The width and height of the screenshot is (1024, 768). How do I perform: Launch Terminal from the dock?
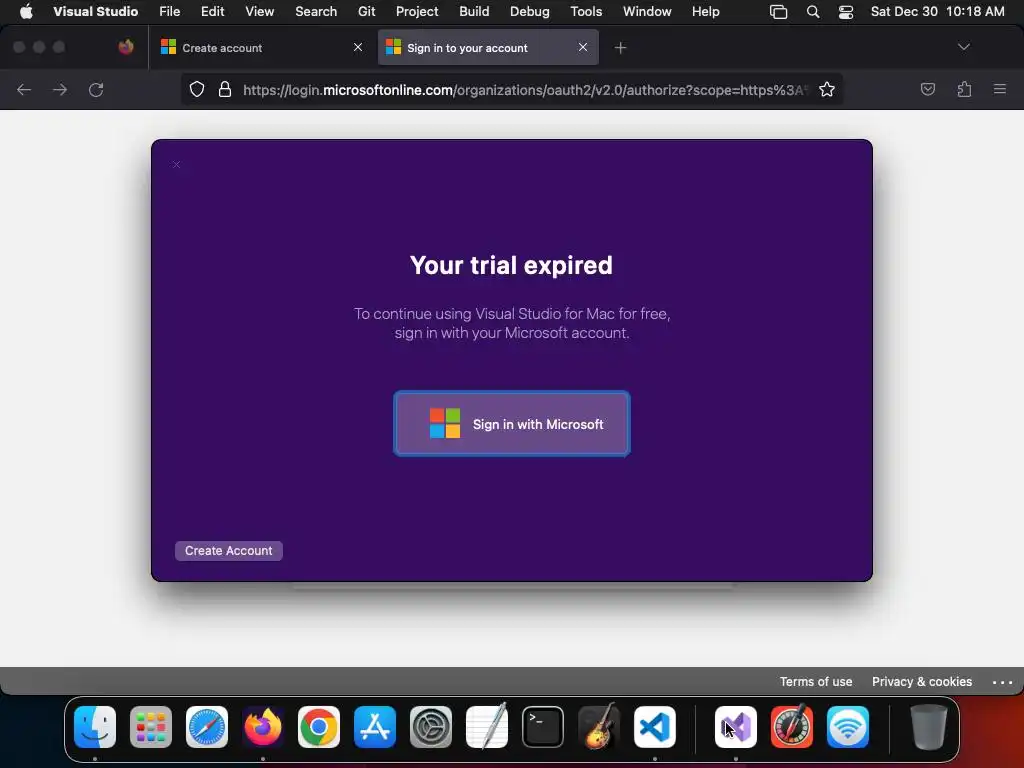click(x=543, y=727)
